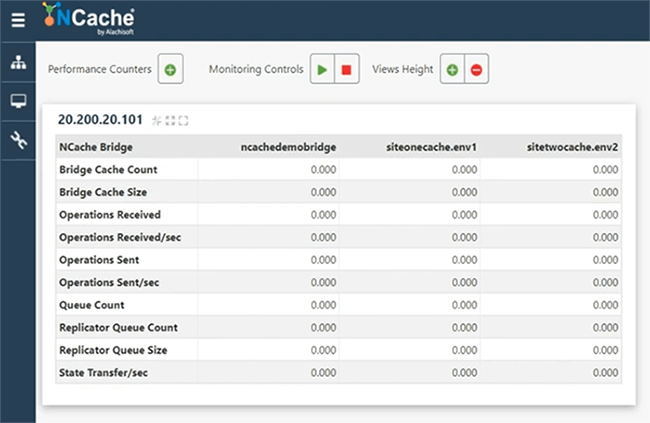The height and width of the screenshot is (423, 650).
Task: Select the Operations Received/sec row label
Action: (120, 238)
